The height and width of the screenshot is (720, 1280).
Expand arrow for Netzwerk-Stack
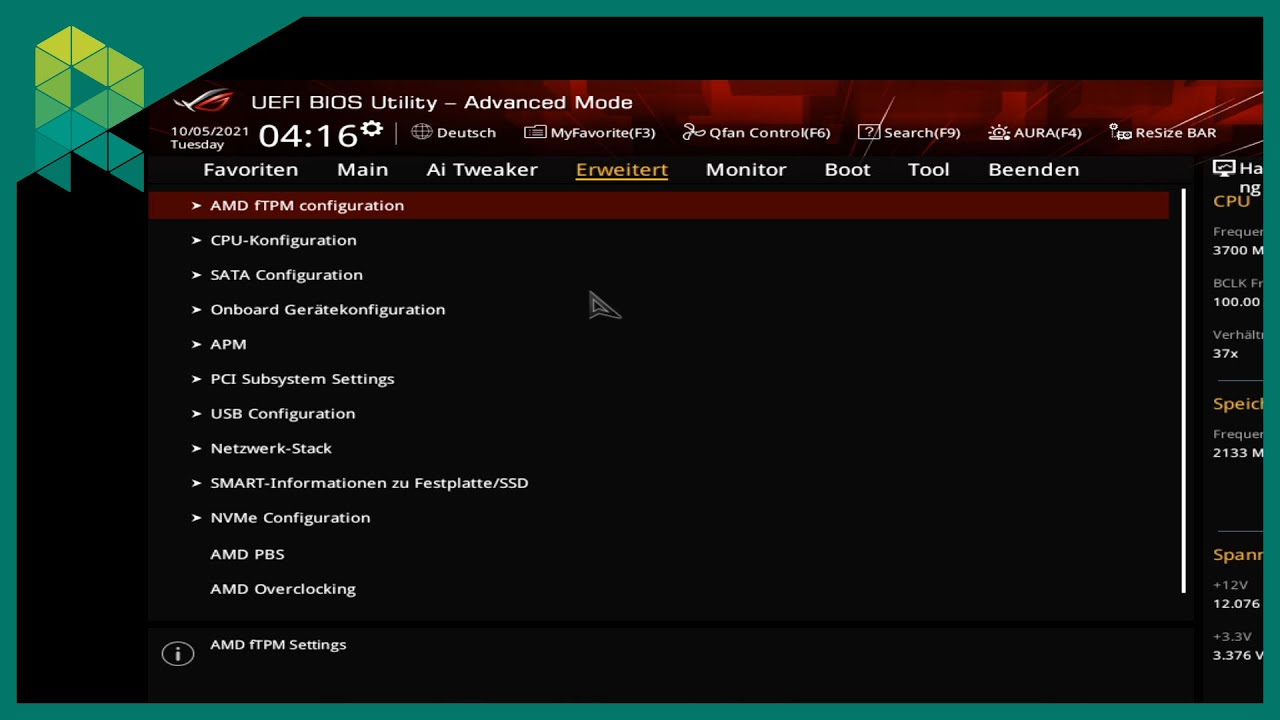197,448
